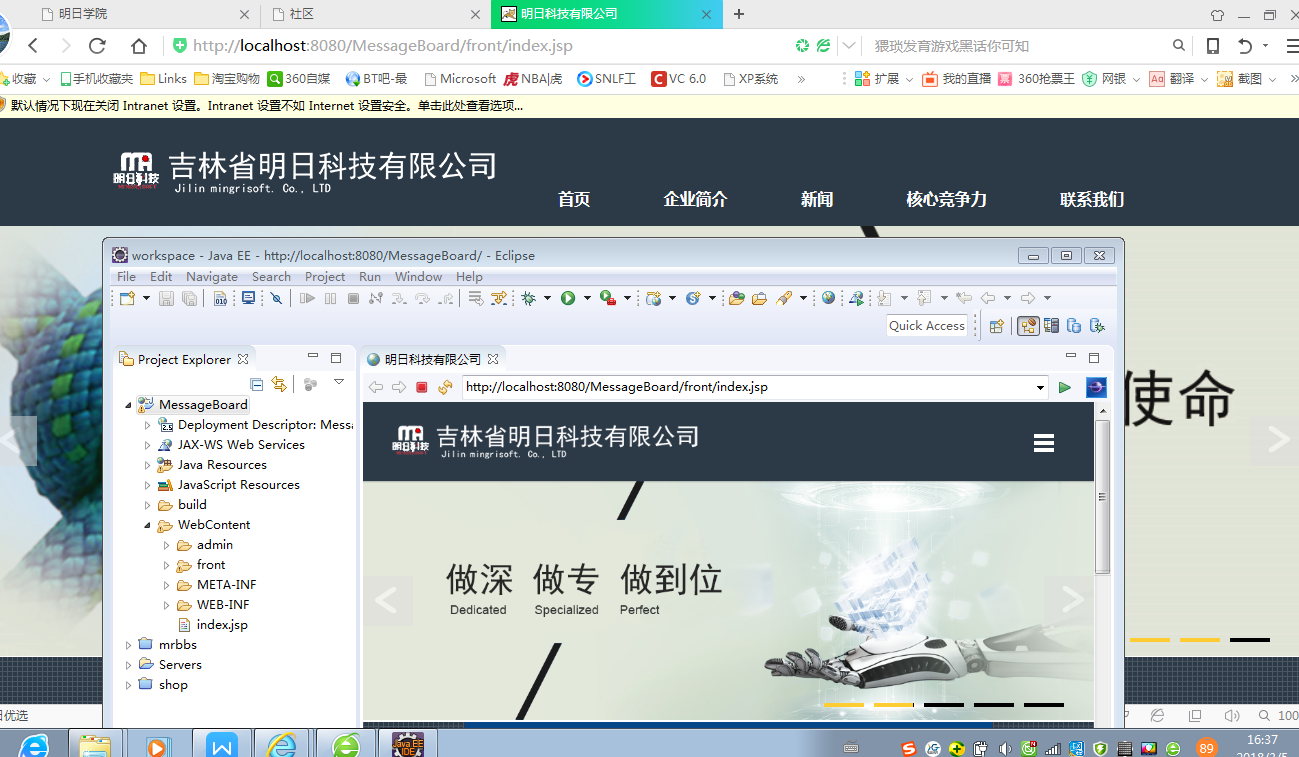This screenshot has height=757, width=1299.
Task: Click the Java EE IDE taskbar icon
Action: pyautogui.click(x=407, y=744)
